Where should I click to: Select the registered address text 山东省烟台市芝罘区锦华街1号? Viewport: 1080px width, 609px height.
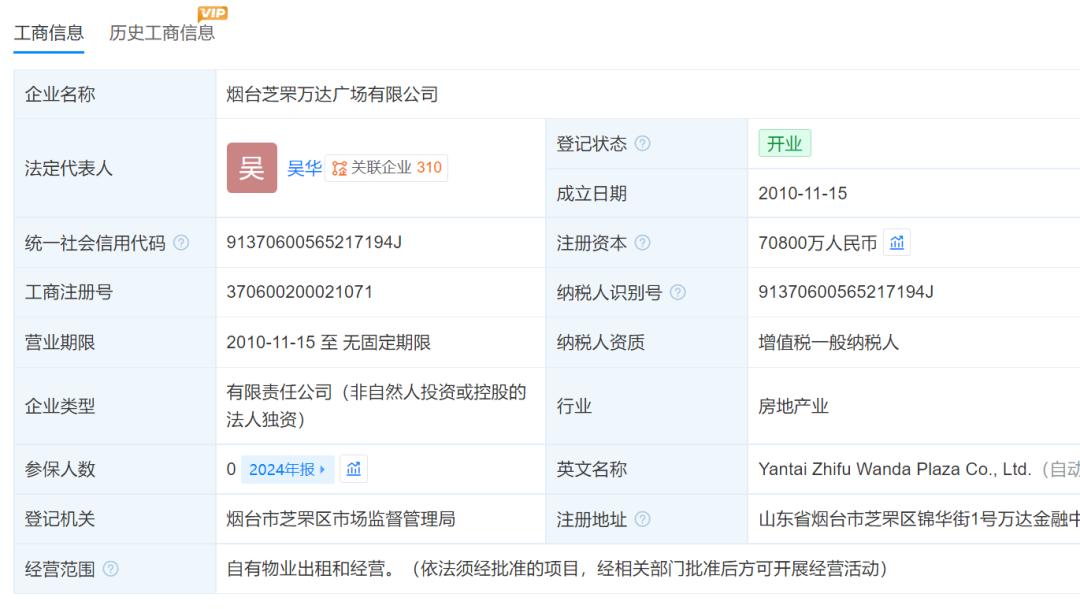click(x=878, y=519)
